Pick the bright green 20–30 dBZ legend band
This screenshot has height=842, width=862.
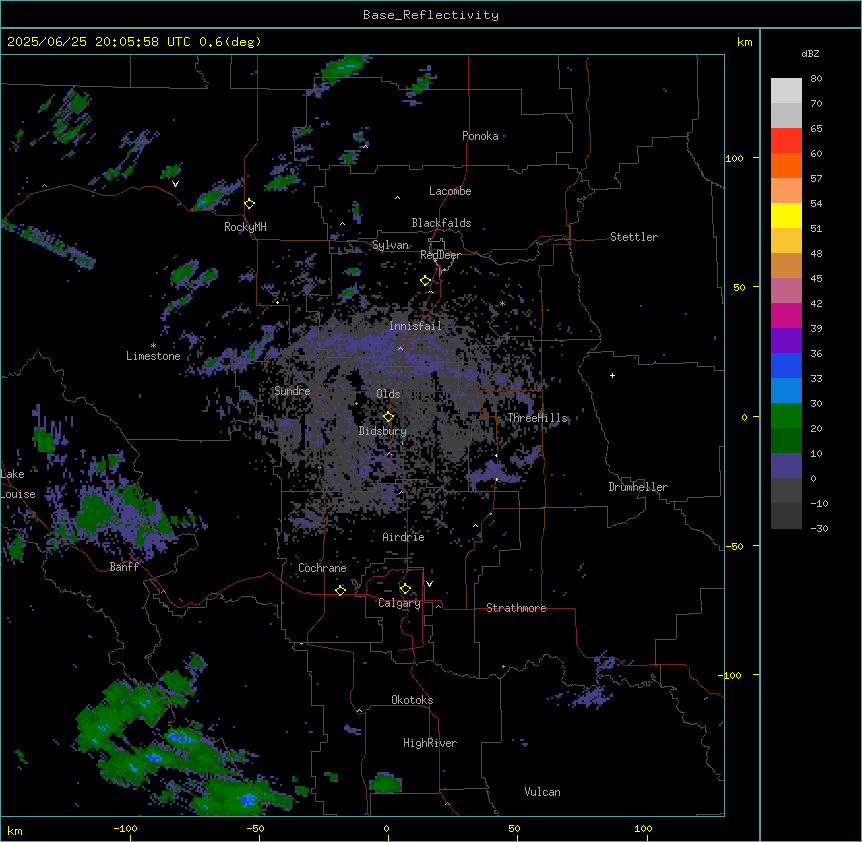(x=786, y=416)
